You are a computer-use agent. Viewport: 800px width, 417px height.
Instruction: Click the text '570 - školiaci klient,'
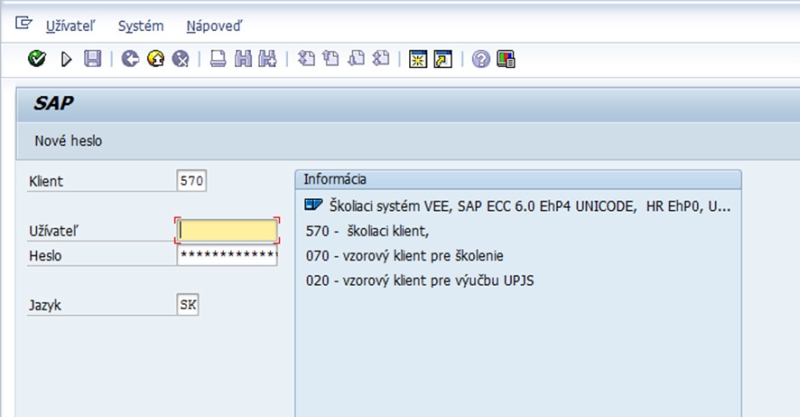pyautogui.click(x=367, y=231)
